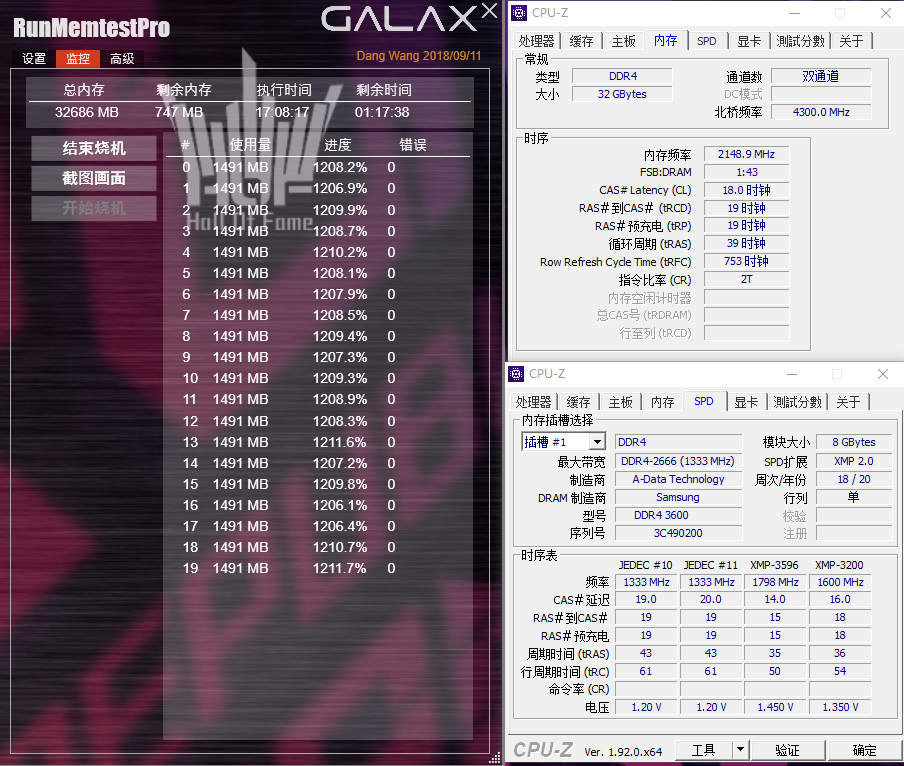This screenshot has width=904, height=766.
Task: Click the A-Data Technology manufacturer field
Action: 678,479
